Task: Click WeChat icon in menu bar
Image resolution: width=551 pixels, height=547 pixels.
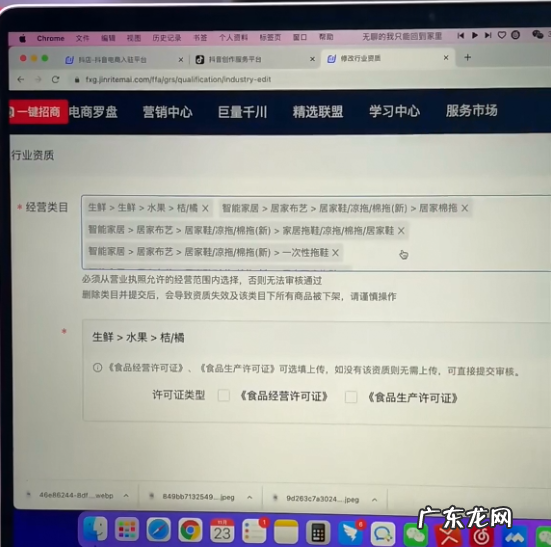Action: (x=538, y=34)
